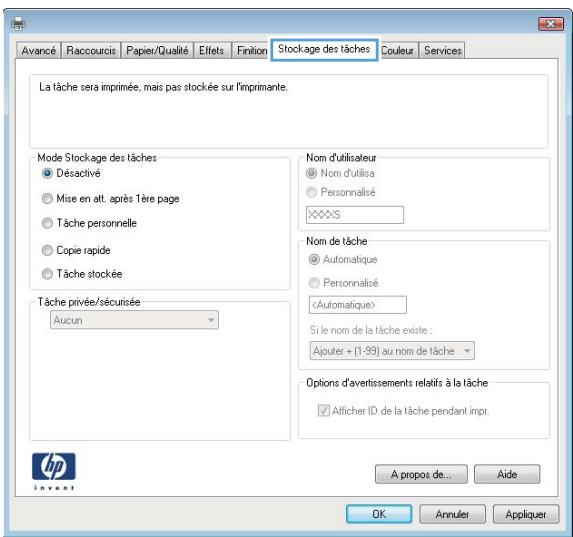Click the 'Mode Stockage des tâches' group label

pyautogui.click(x=97, y=158)
